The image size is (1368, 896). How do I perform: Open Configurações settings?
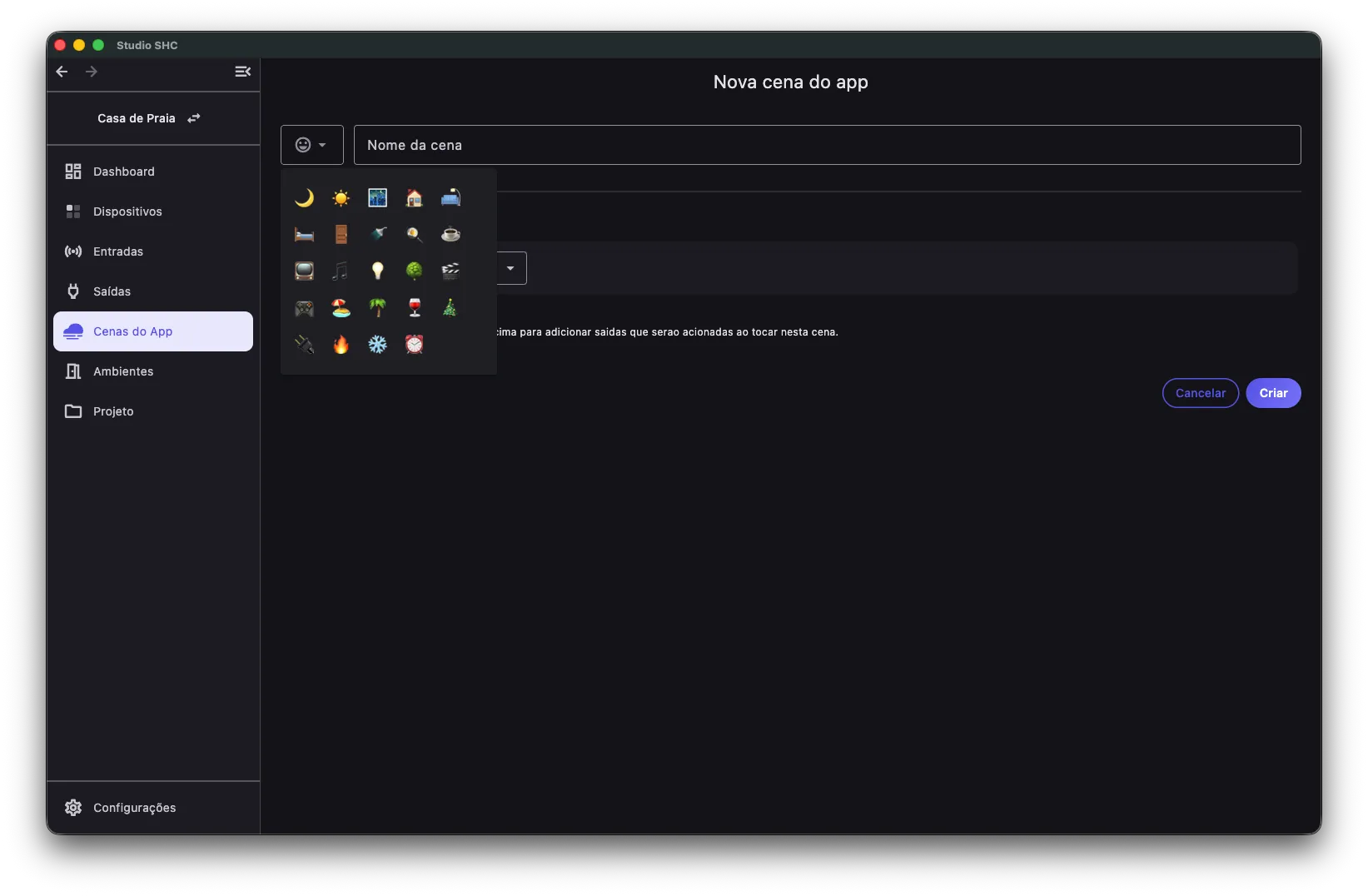click(153, 808)
